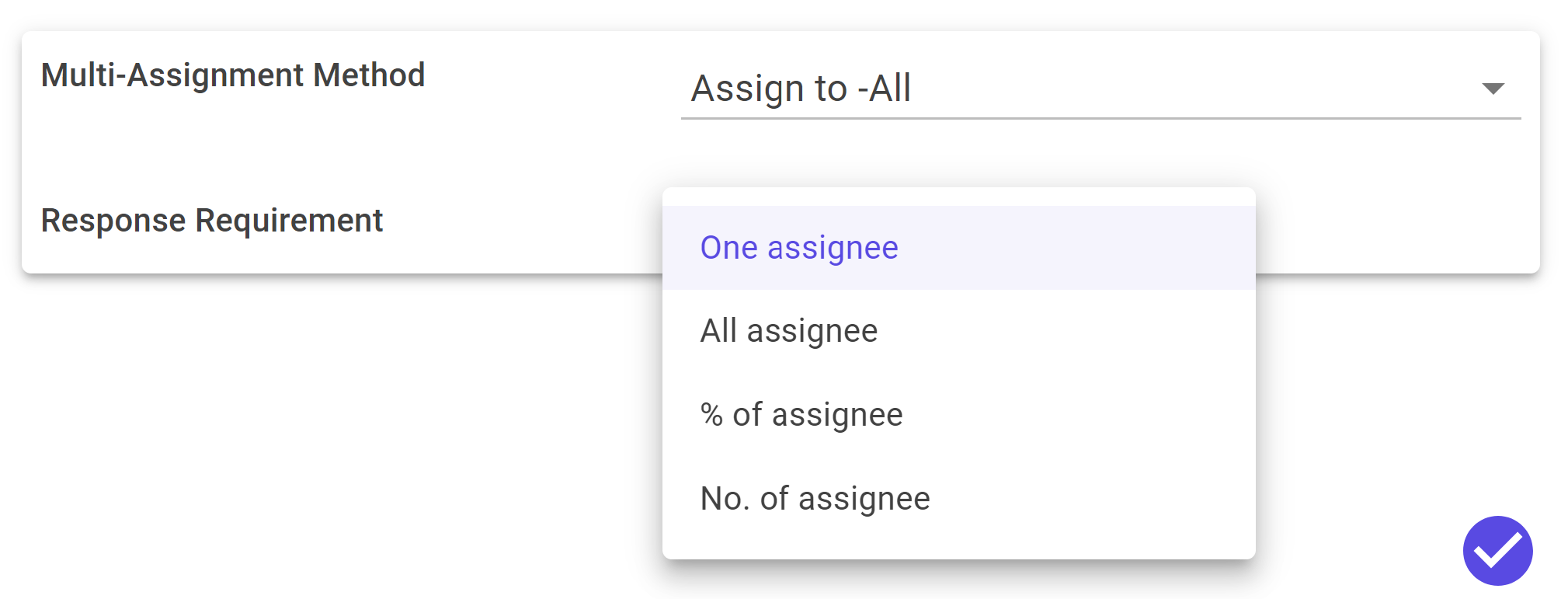The height and width of the screenshot is (599, 1568).
Task: Click the underlined Assign to -All field
Action: pos(1100,88)
